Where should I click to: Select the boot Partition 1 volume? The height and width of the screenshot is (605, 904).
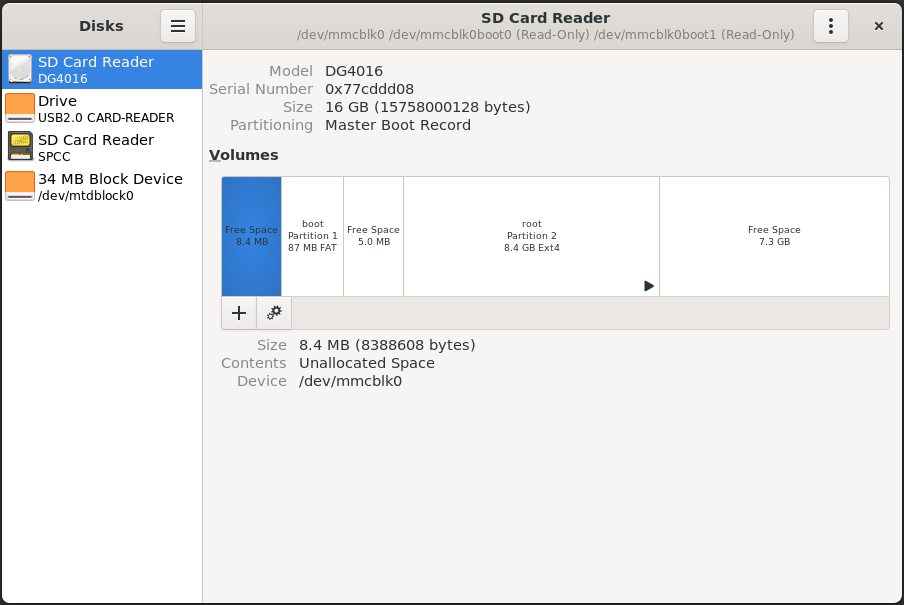(x=312, y=236)
